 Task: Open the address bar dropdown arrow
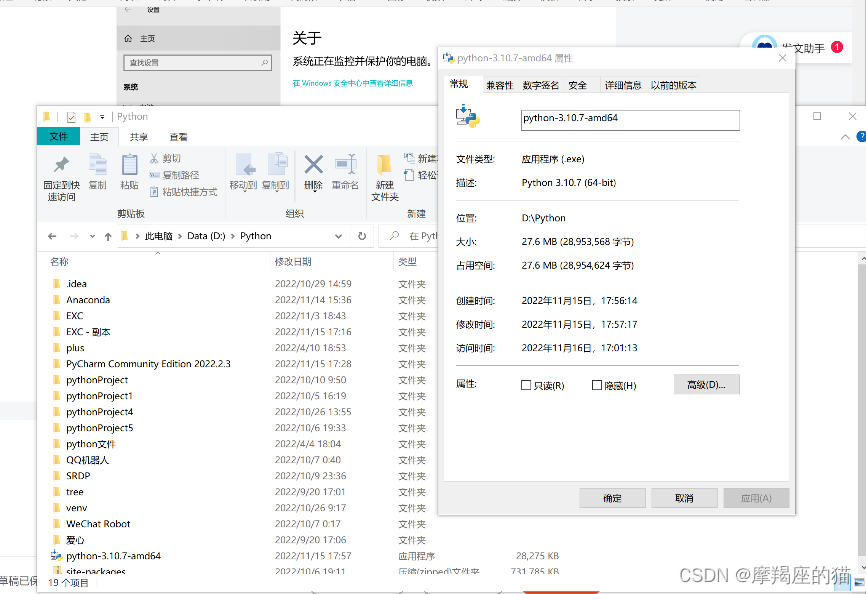[x=337, y=236]
